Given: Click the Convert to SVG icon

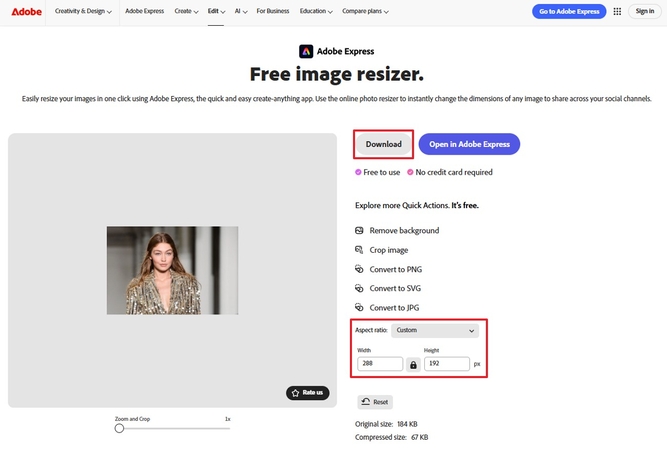Looking at the screenshot, I should 359,288.
